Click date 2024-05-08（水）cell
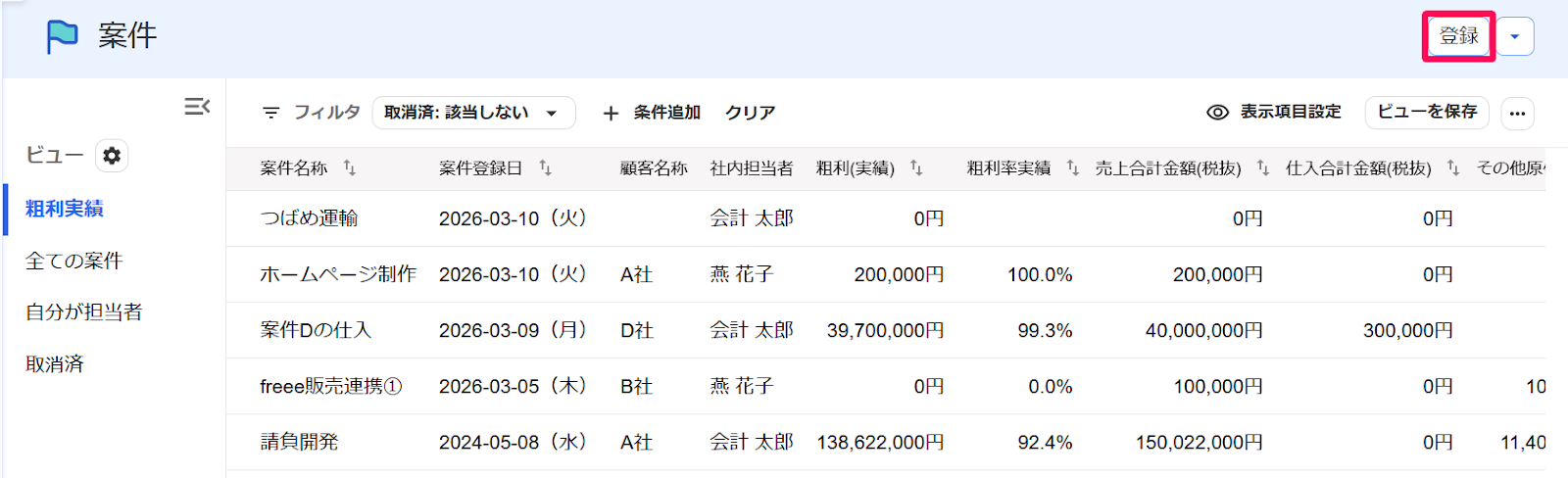The height and width of the screenshot is (478, 1568). [x=513, y=442]
